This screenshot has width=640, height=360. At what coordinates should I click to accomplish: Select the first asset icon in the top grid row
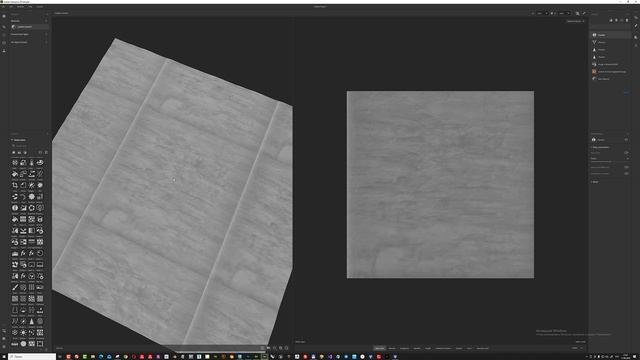pyautogui.click(x=15, y=162)
